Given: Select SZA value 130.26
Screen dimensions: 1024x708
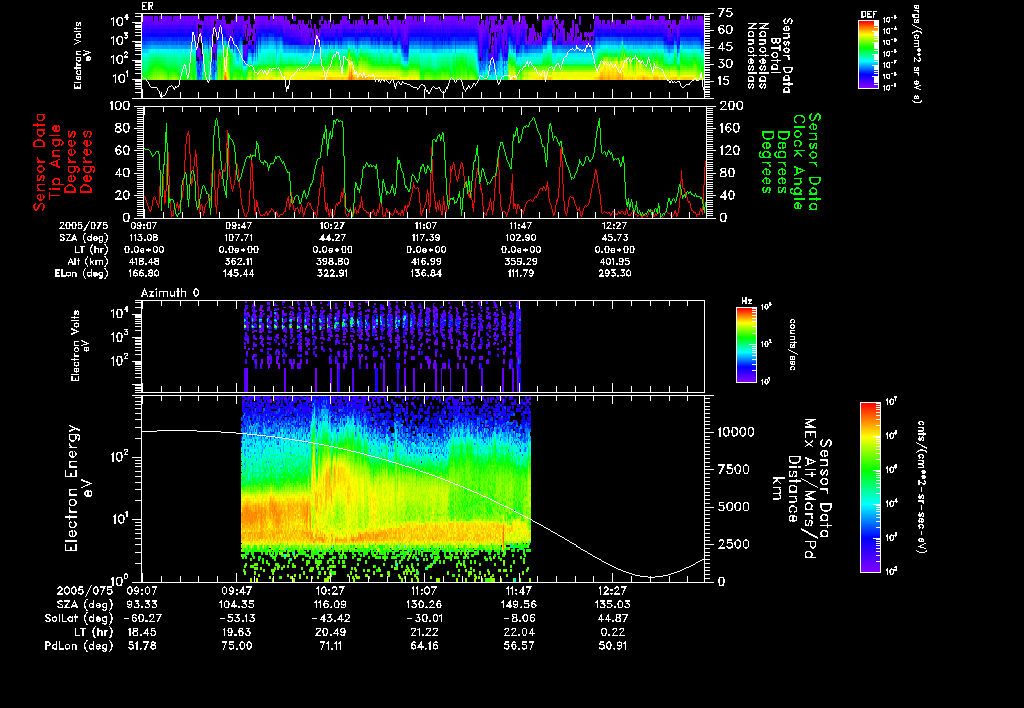Looking at the screenshot, I should click(x=424, y=605).
